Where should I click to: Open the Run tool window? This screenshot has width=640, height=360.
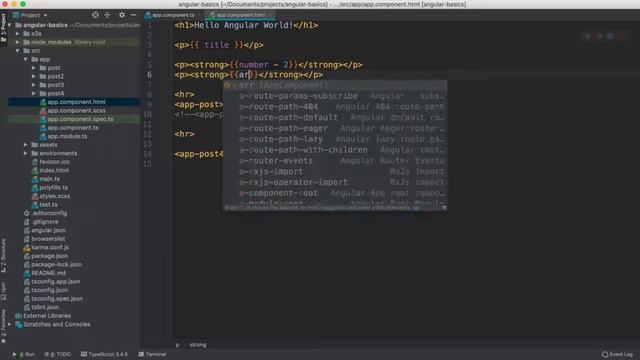tap(24, 355)
